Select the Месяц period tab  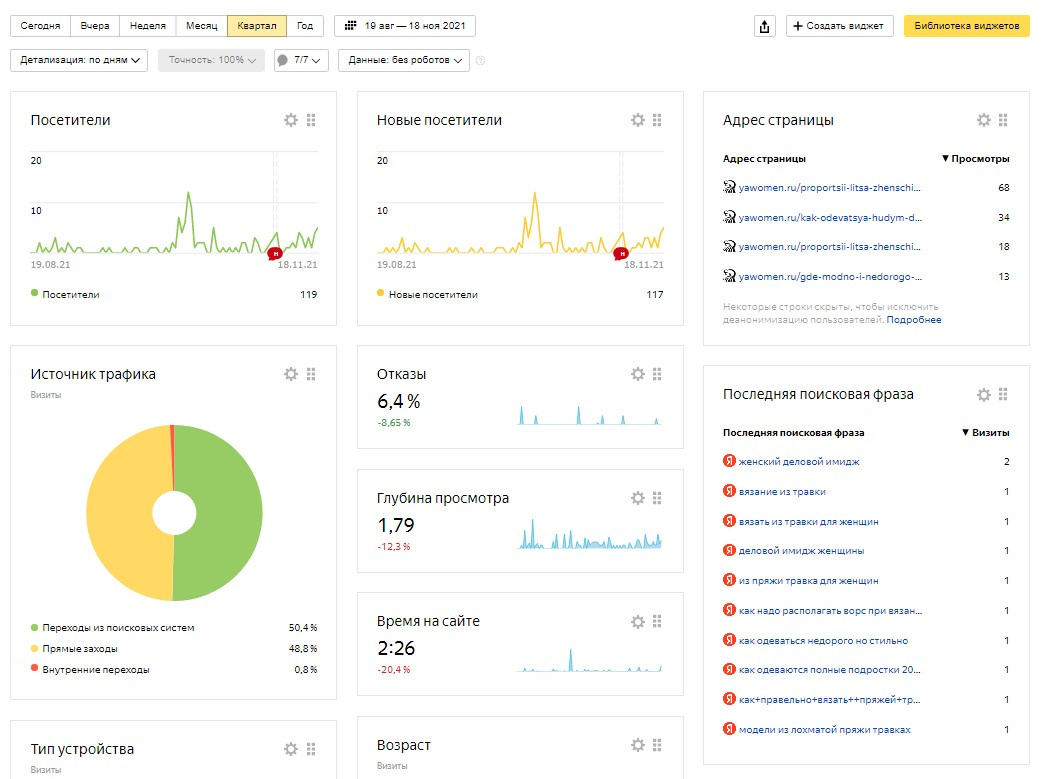[201, 26]
